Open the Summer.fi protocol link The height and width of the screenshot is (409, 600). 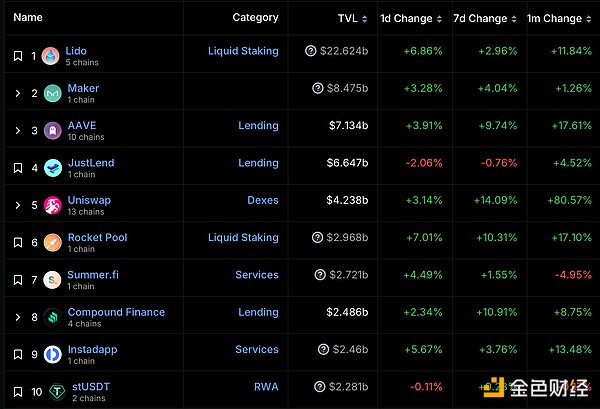pos(92,275)
